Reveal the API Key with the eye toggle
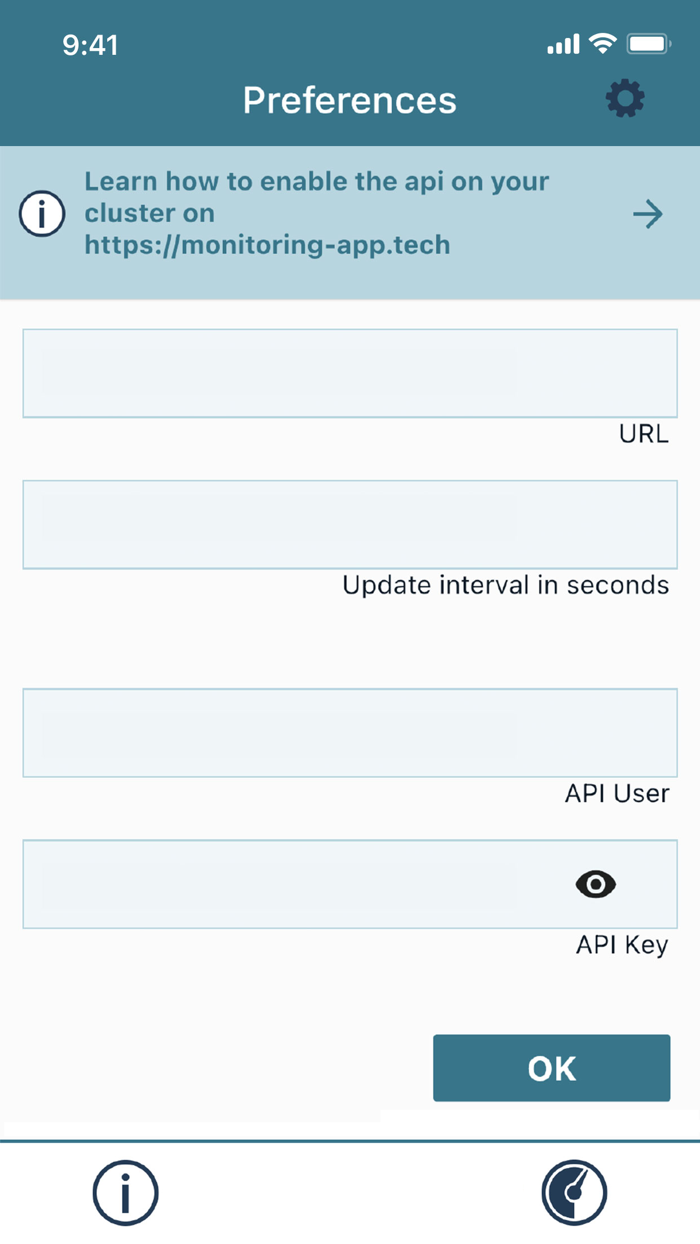Viewport: 700px width, 1244px height. point(596,884)
